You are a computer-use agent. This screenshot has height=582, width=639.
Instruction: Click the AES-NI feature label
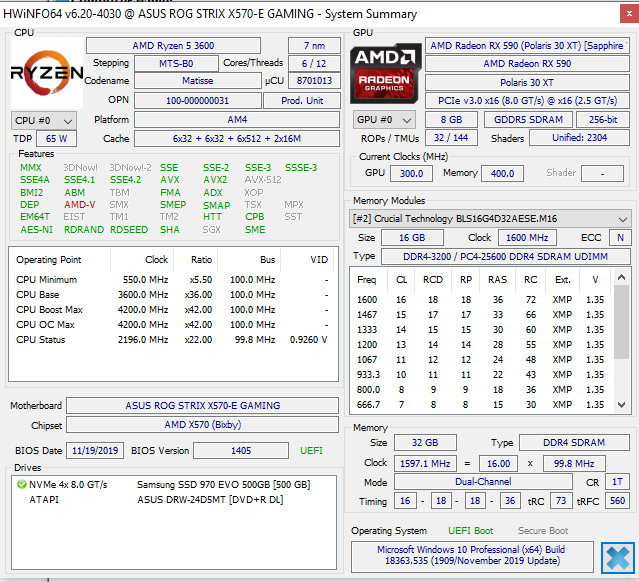click(x=36, y=229)
